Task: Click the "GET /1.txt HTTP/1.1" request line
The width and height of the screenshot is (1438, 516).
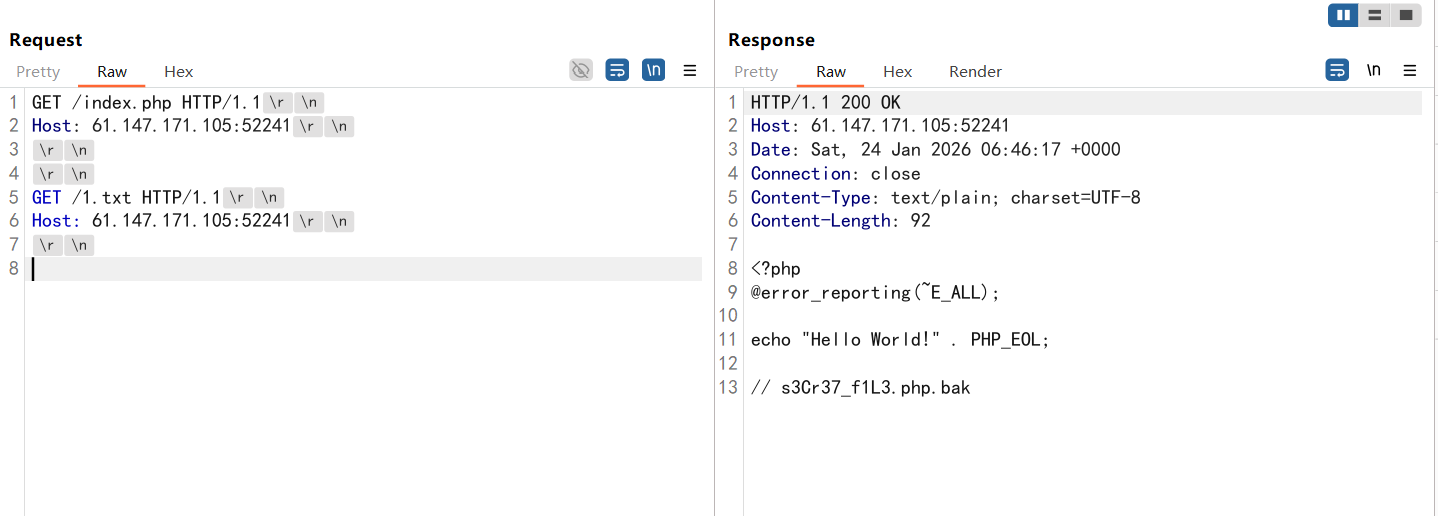Action: point(126,198)
